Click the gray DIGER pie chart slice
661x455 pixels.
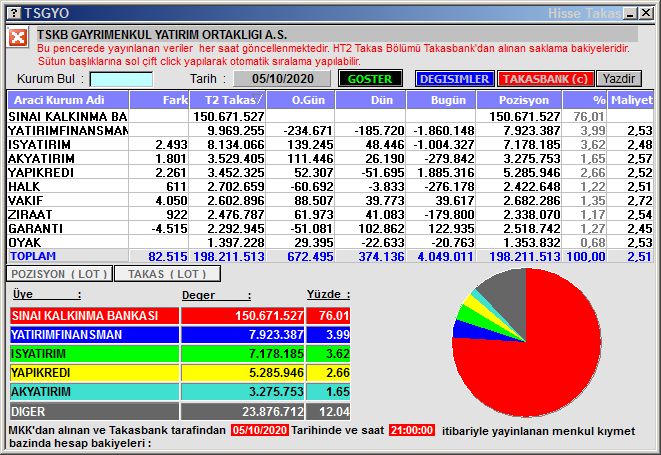[x=508, y=295]
